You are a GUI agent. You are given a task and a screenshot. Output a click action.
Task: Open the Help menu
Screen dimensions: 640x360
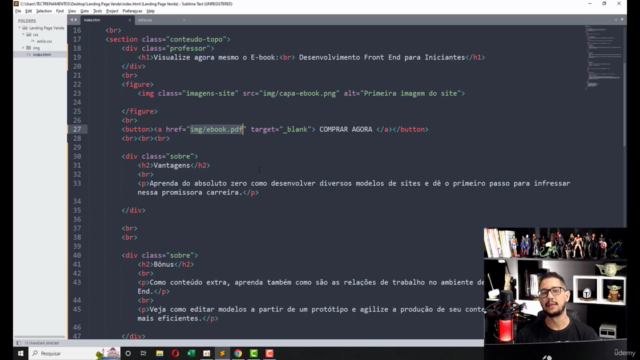coord(151,11)
